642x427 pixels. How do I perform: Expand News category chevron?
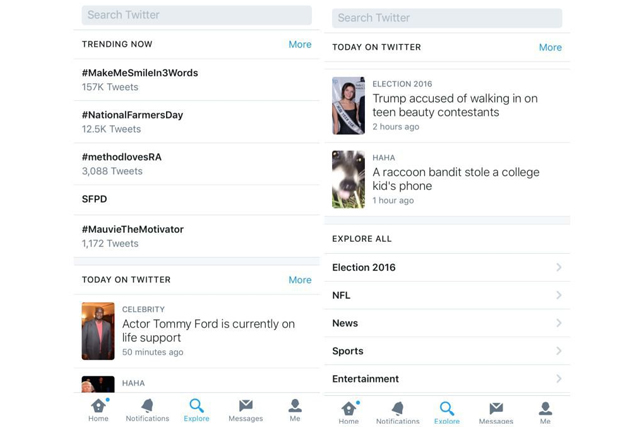(x=558, y=323)
